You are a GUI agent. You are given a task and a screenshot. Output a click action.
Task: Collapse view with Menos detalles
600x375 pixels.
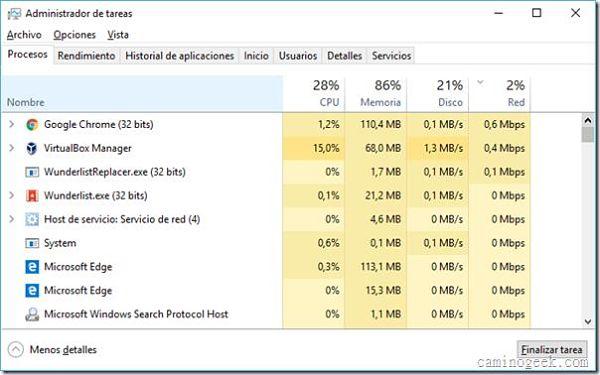click(52, 350)
